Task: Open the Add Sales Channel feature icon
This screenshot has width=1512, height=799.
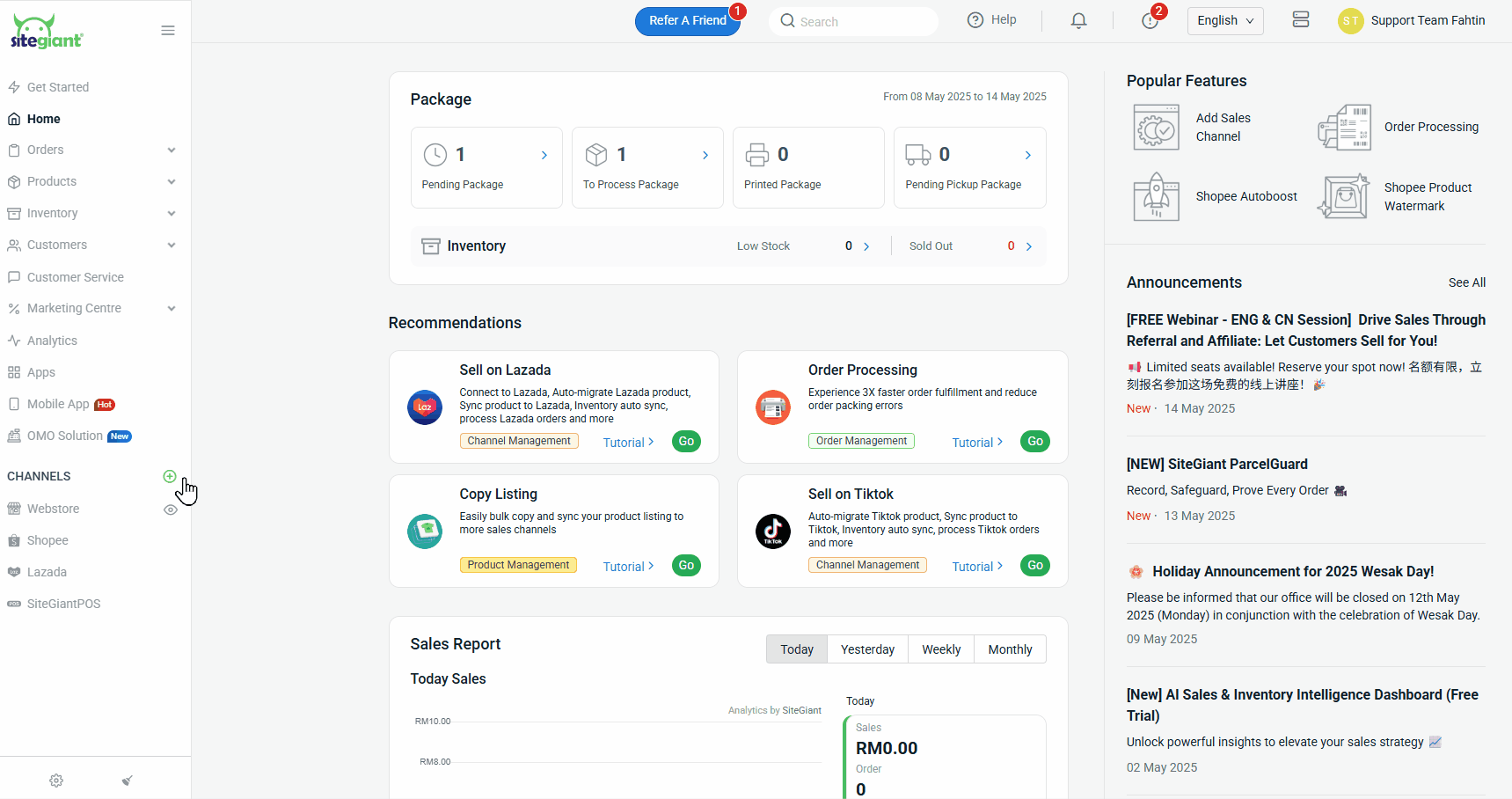Action: 1157,127
